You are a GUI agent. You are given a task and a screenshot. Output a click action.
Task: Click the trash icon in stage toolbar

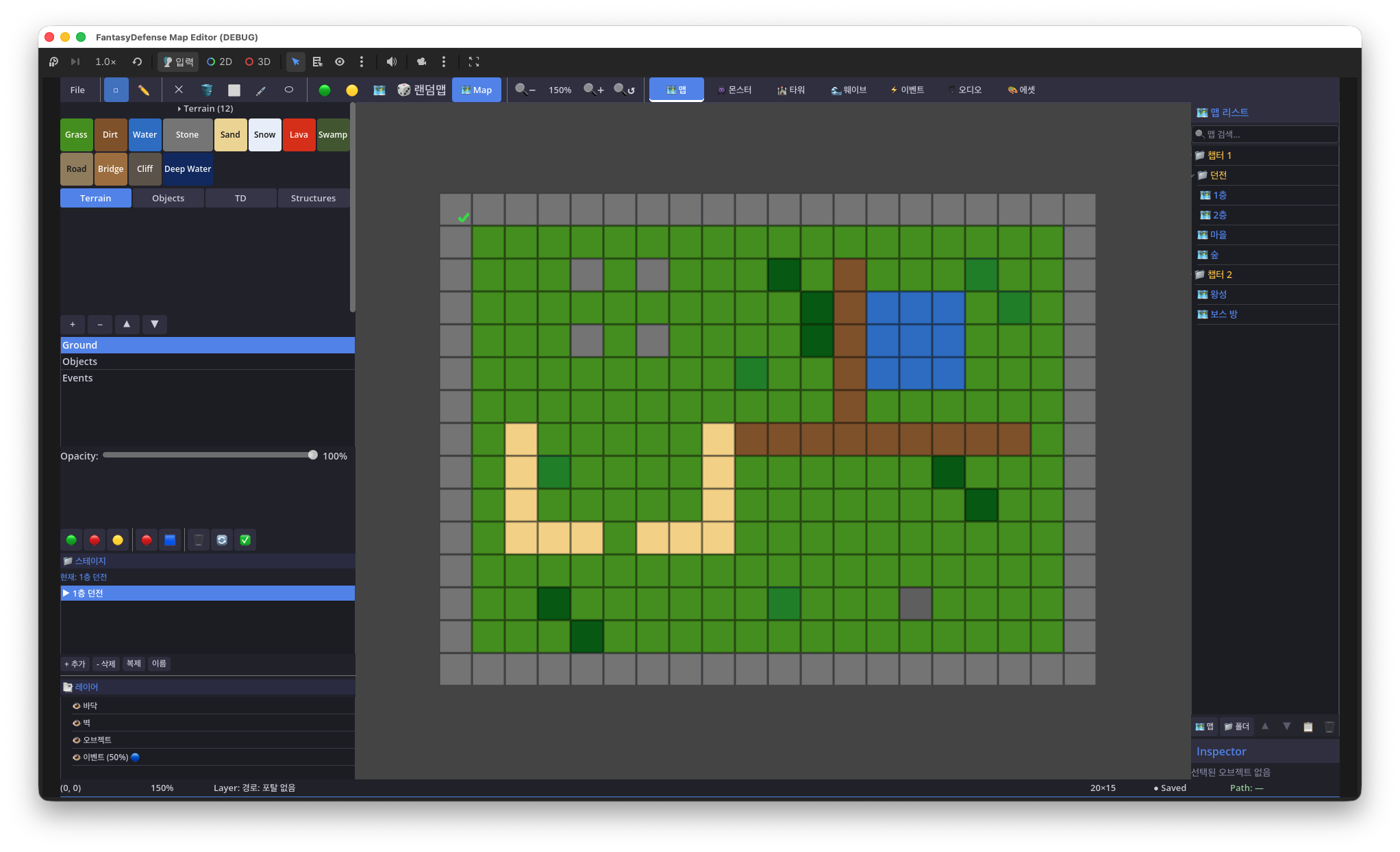coord(199,540)
